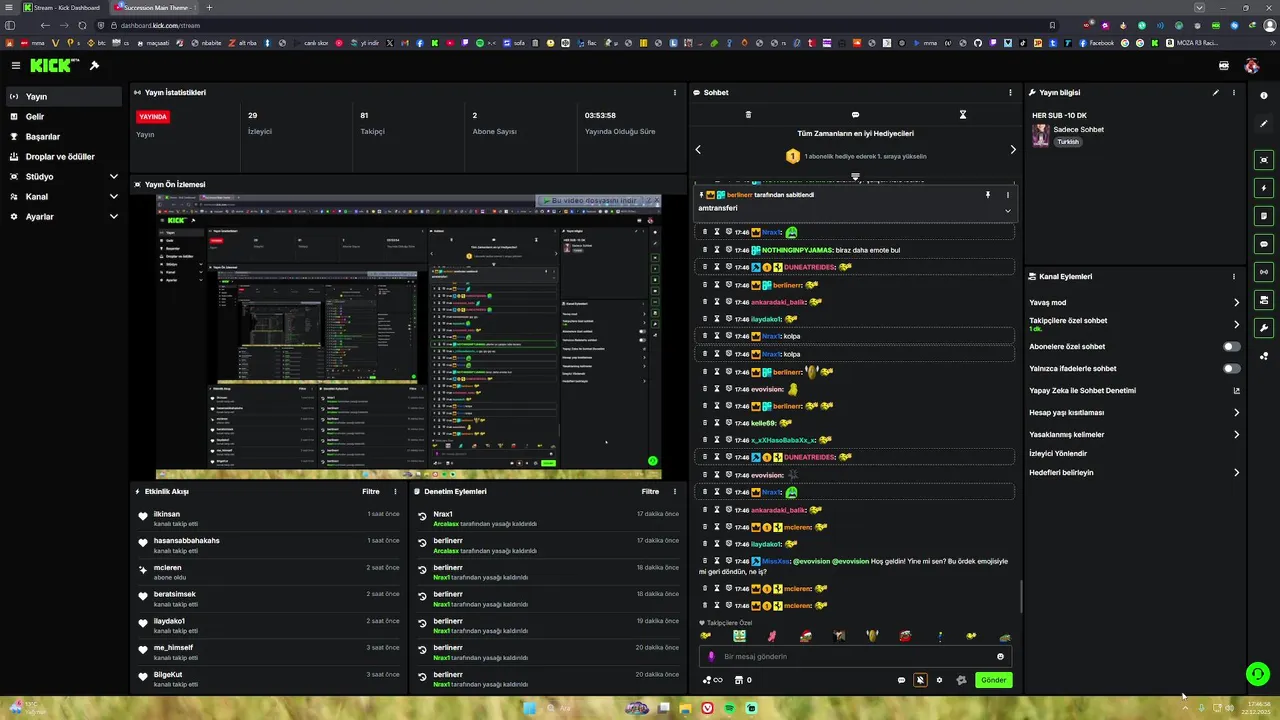Expand the Kanal sidebar section
This screenshot has height=720, width=1280.
113,197
